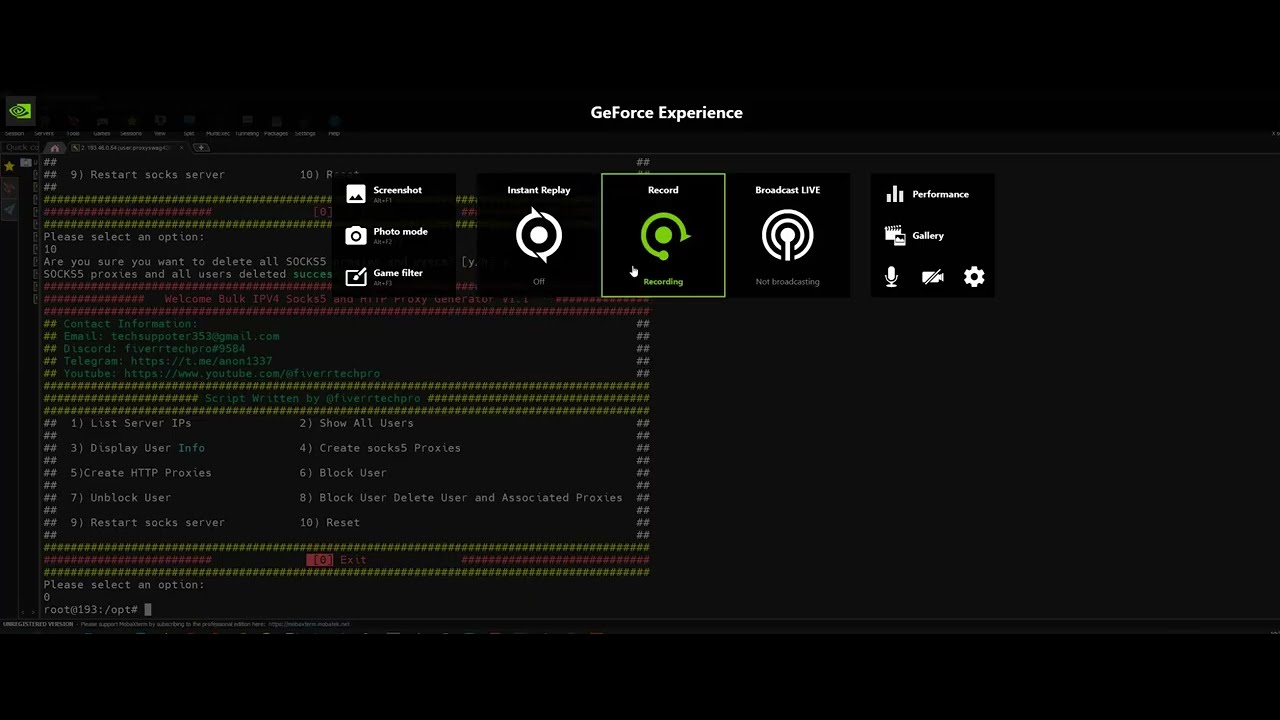The image size is (1280, 720).
Task: Toggle the microphone in overlay
Action: tap(891, 277)
